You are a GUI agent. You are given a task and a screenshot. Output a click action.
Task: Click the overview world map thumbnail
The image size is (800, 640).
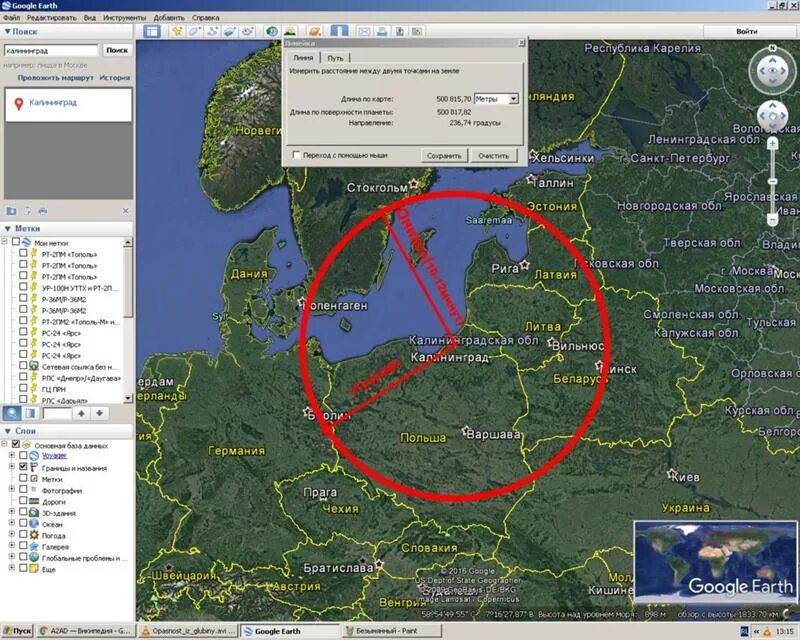coord(715,562)
